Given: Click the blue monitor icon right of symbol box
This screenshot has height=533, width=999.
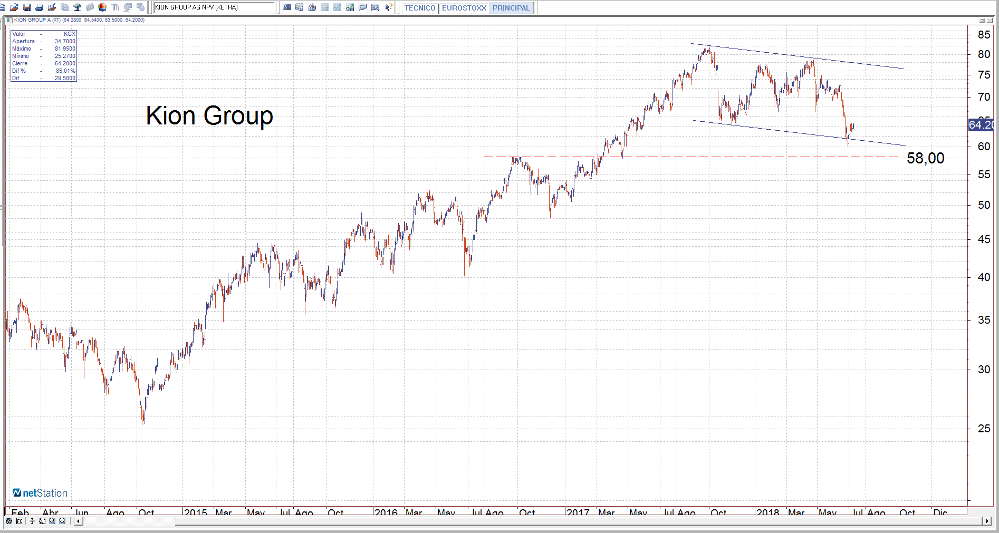Looking at the screenshot, I should 287,8.
